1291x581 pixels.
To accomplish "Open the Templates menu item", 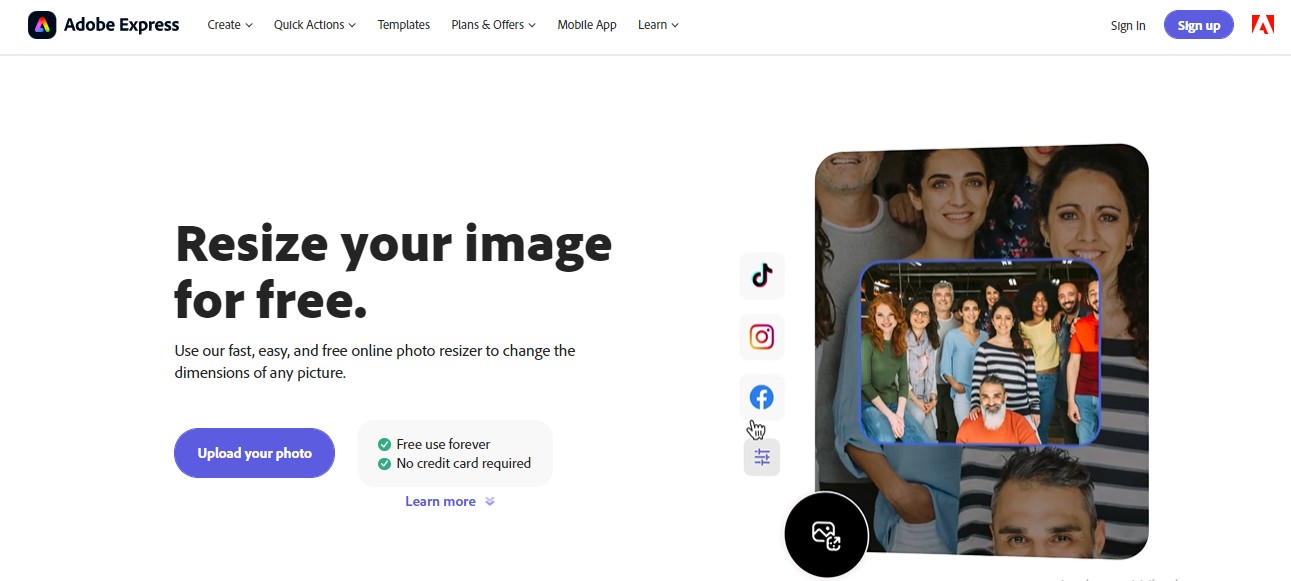I will click(403, 24).
